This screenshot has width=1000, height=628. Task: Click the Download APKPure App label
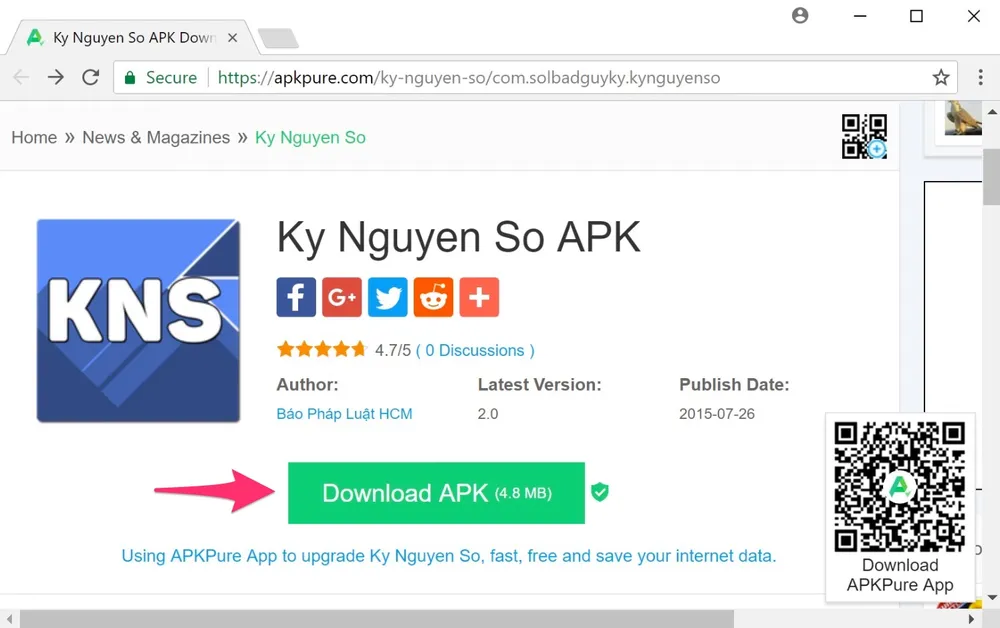(900, 575)
